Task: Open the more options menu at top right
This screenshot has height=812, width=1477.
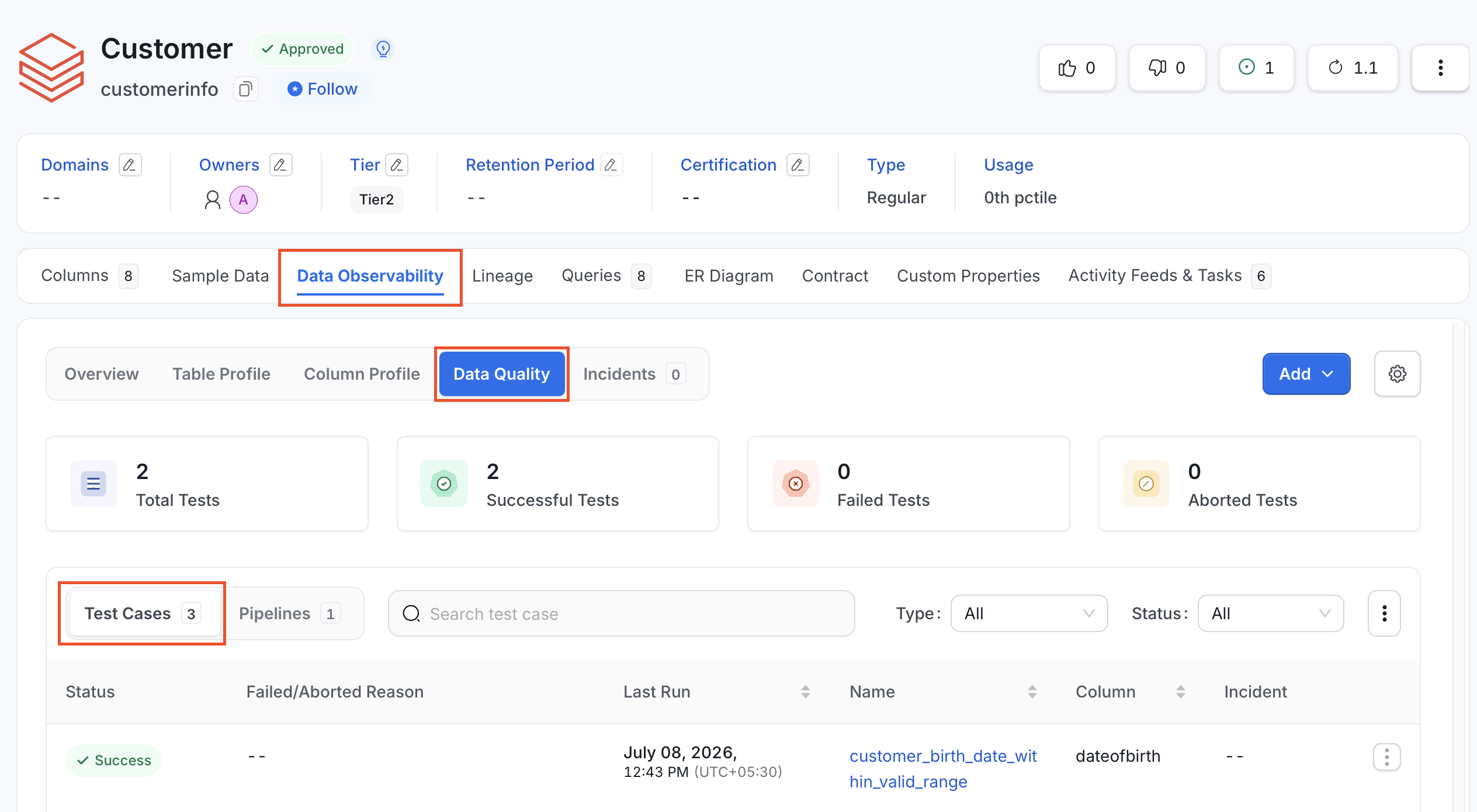Action: [1440, 68]
